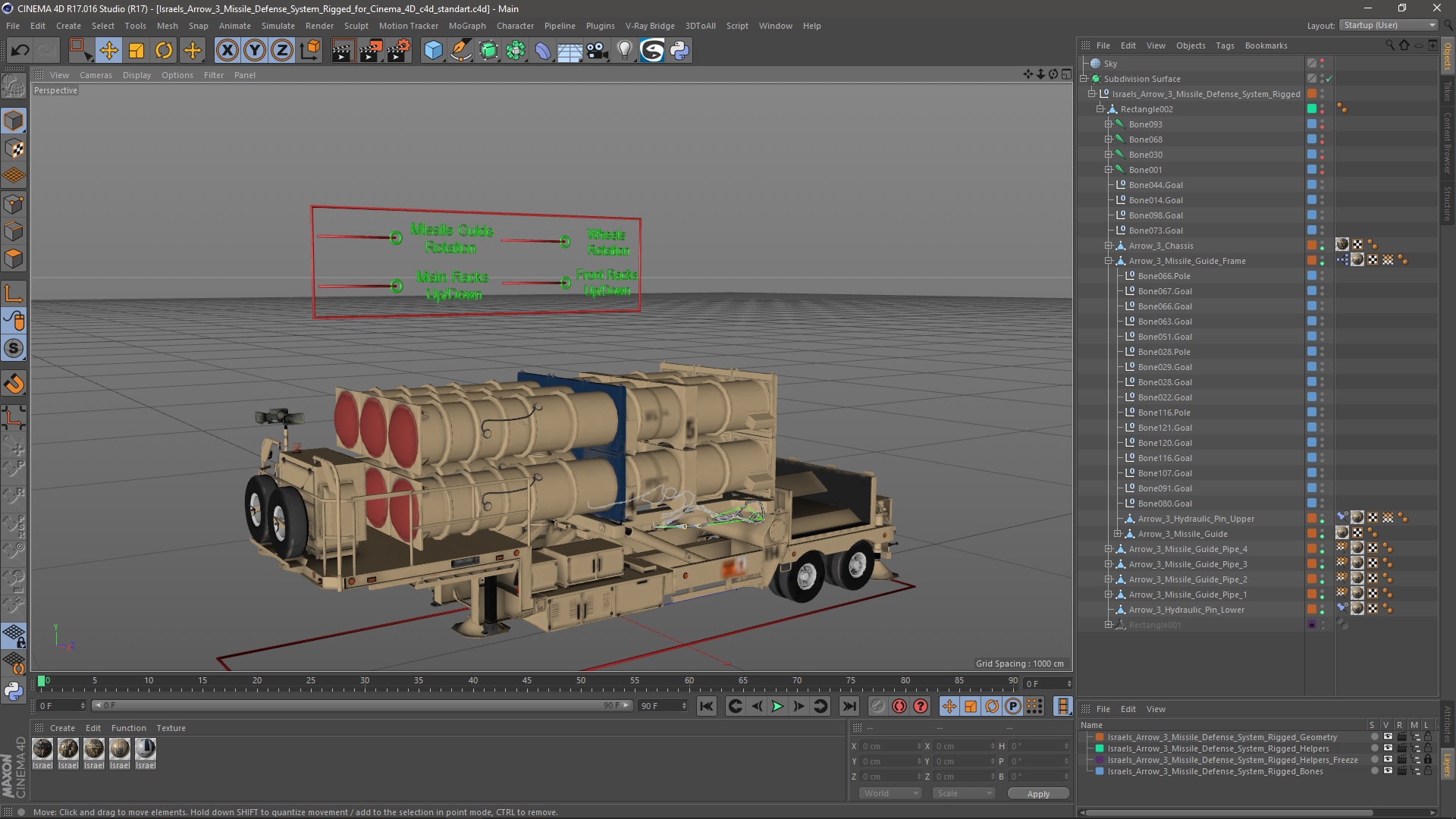The height and width of the screenshot is (819, 1456).
Task: Open Bookmarks in Object Manager
Action: pos(1266,45)
